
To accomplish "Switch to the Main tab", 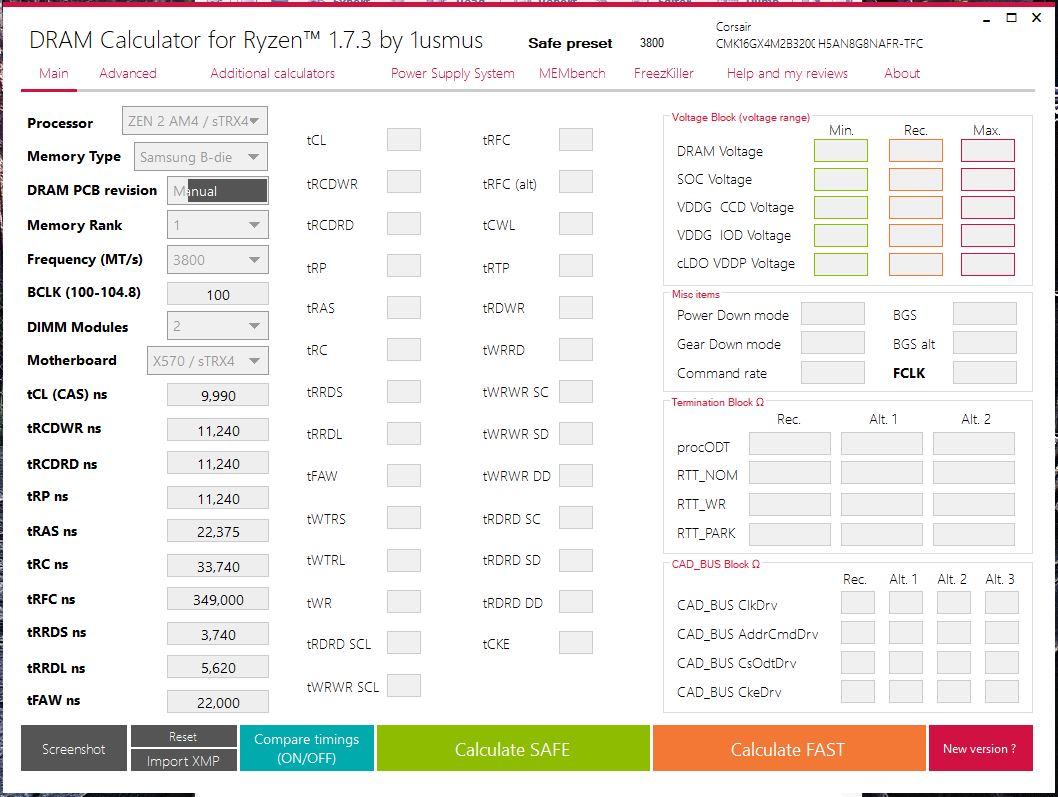I will 53,74.
